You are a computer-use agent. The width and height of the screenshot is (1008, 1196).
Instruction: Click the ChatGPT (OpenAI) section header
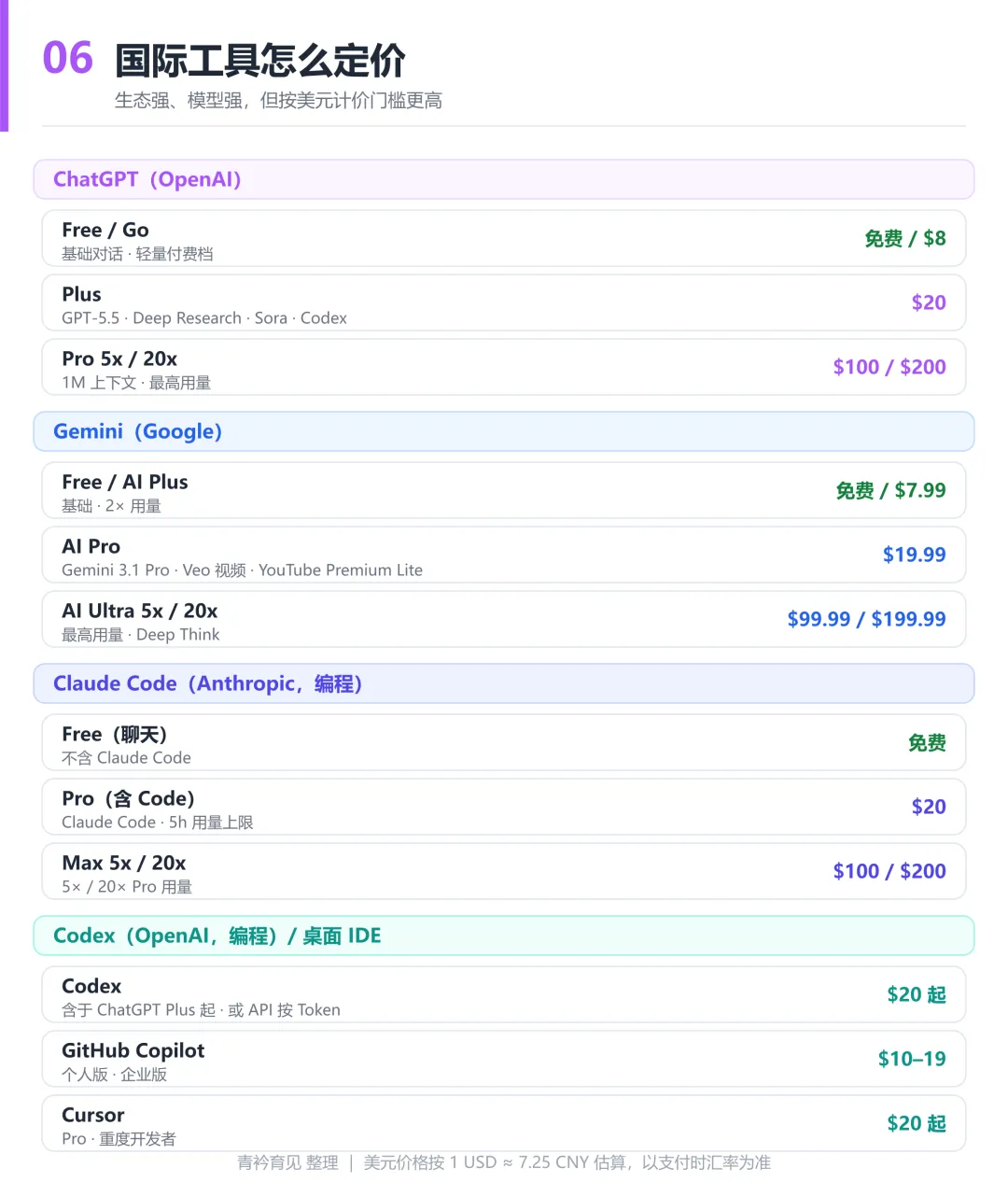504,179
